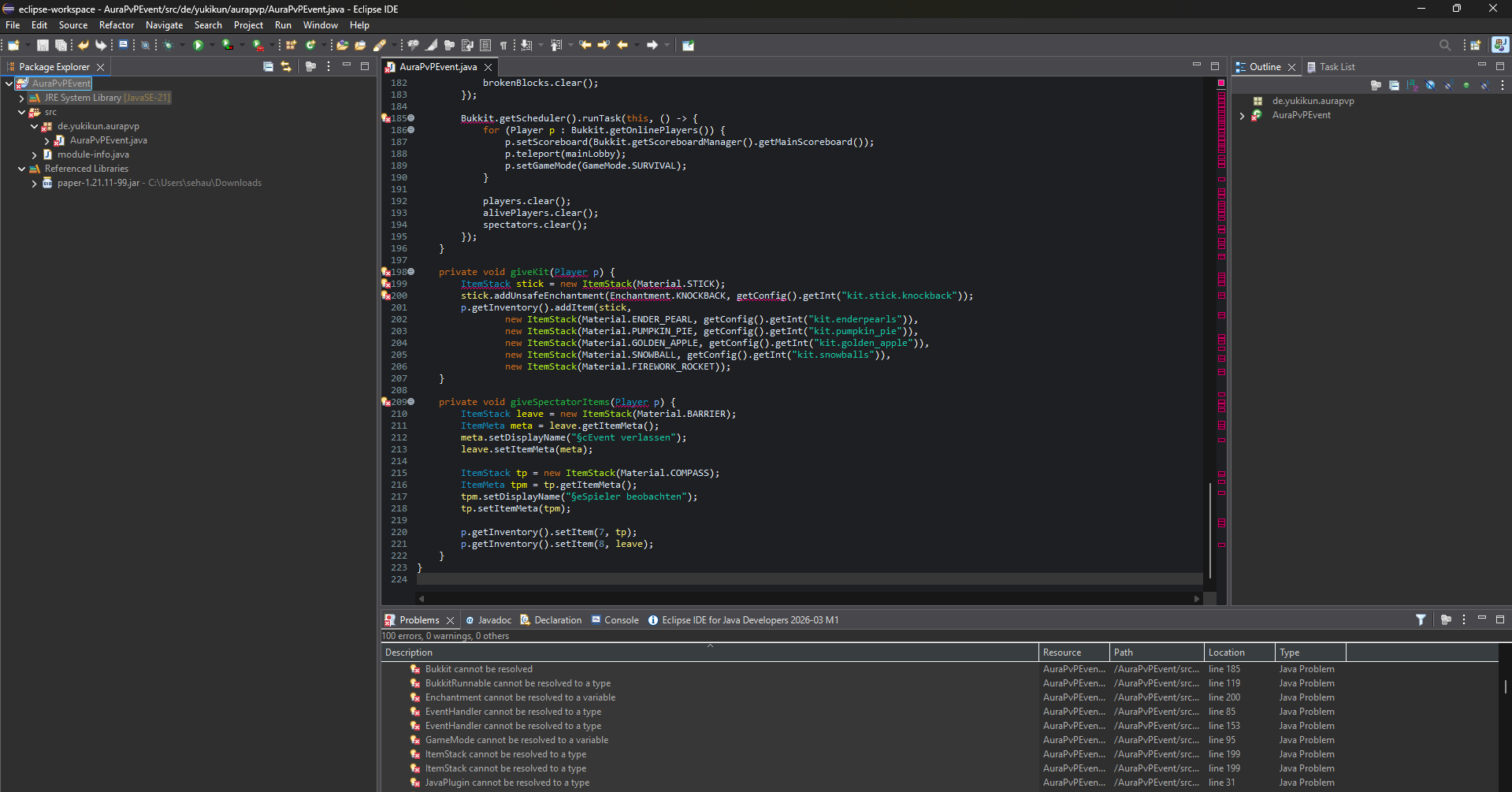The height and width of the screenshot is (792, 1512).
Task: Click the Save All toolbar icon
Action: pyautogui.click(x=61, y=45)
